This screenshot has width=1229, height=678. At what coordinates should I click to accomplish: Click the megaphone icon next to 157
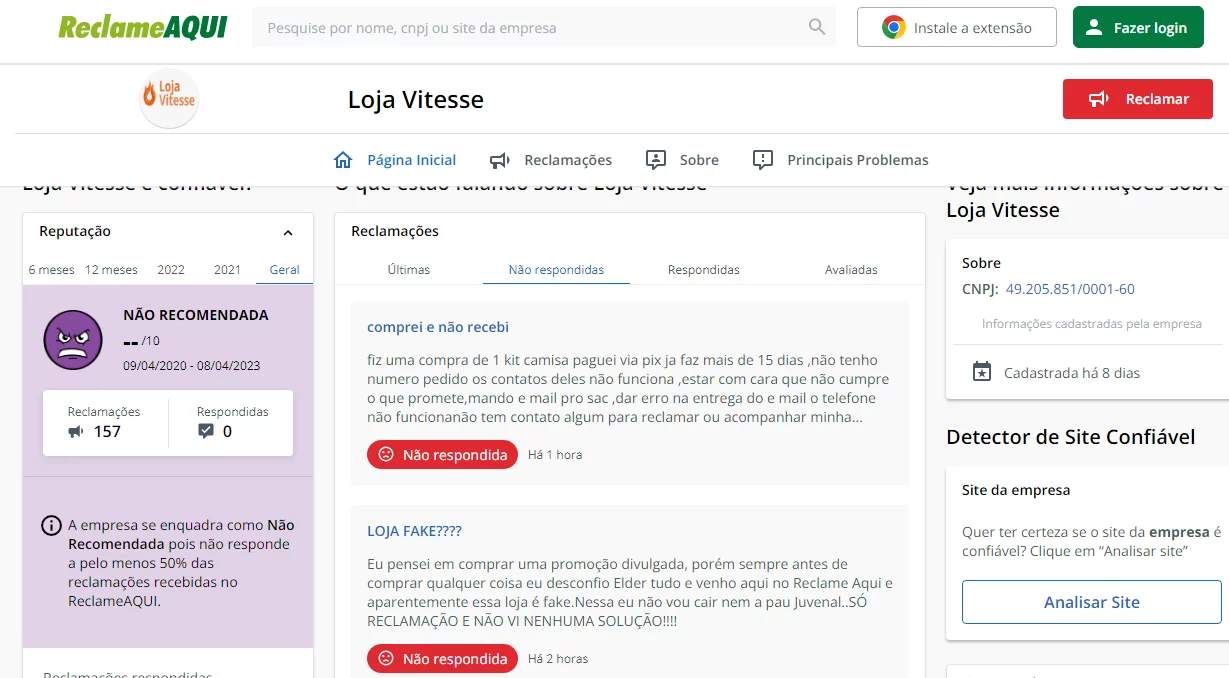[76, 432]
